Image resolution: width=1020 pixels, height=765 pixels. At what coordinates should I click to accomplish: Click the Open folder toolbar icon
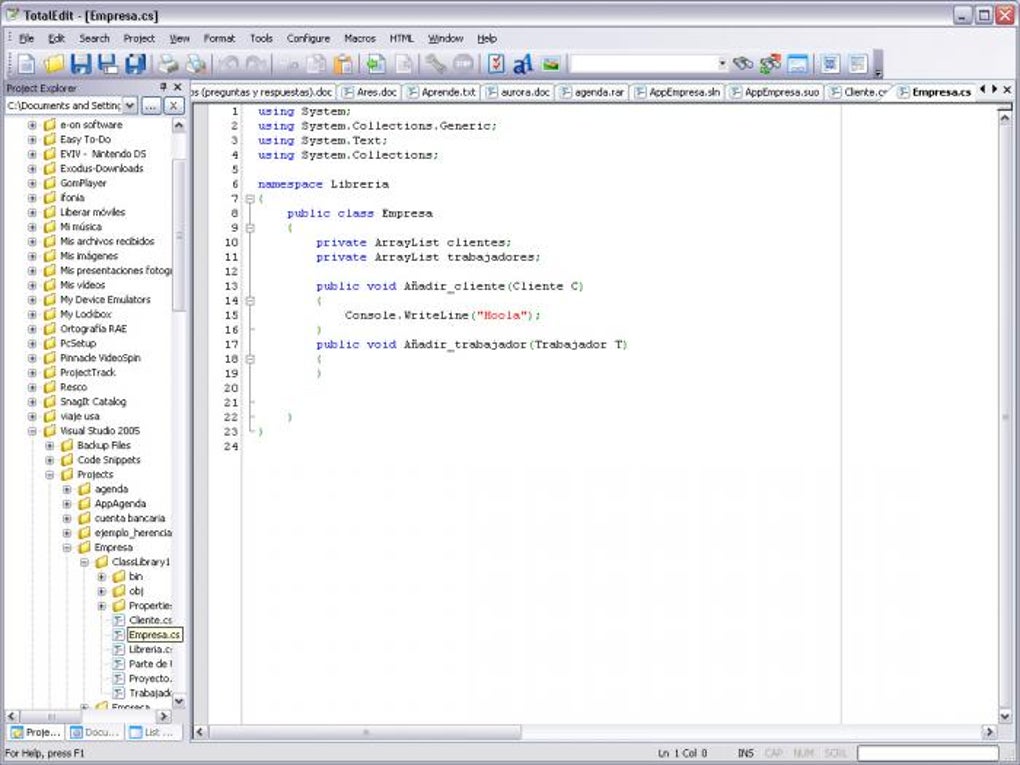coord(53,64)
